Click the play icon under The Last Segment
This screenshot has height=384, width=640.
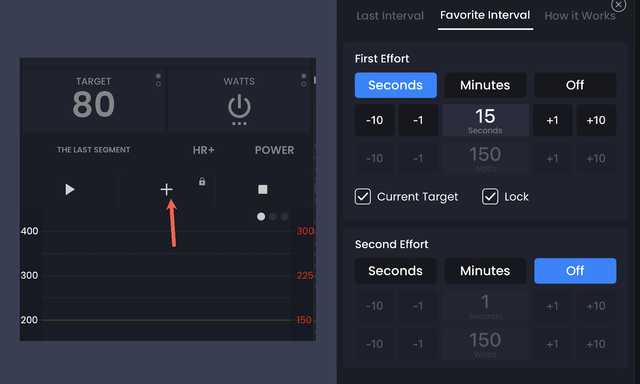[x=70, y=189]
